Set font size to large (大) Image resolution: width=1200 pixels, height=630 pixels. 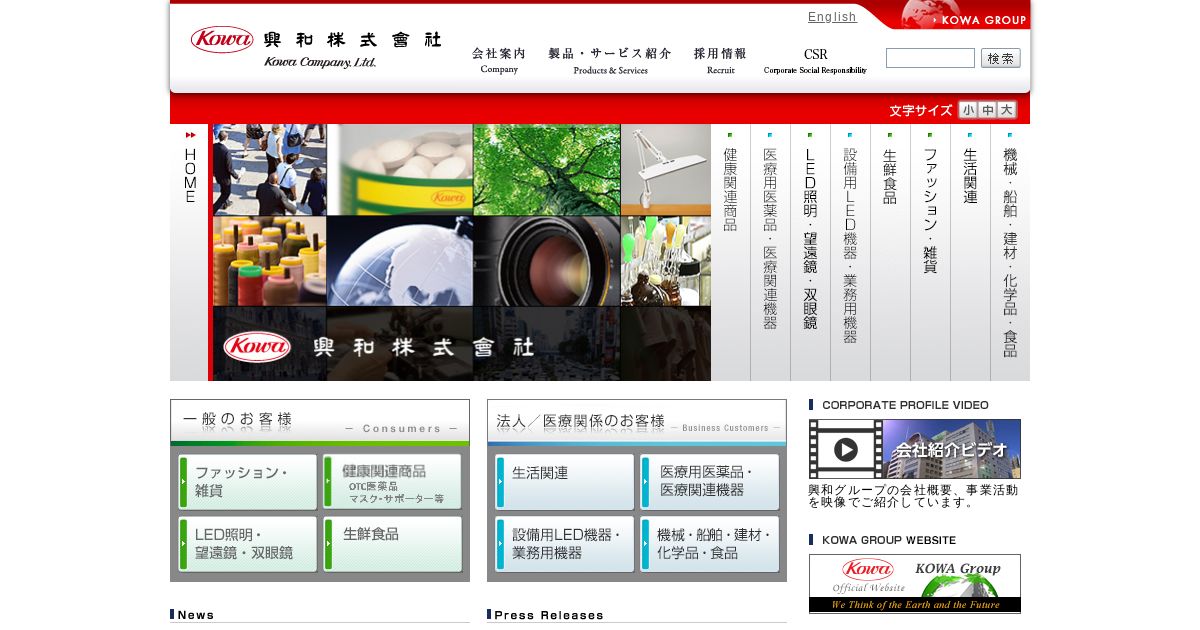[x=1006, y=110]
